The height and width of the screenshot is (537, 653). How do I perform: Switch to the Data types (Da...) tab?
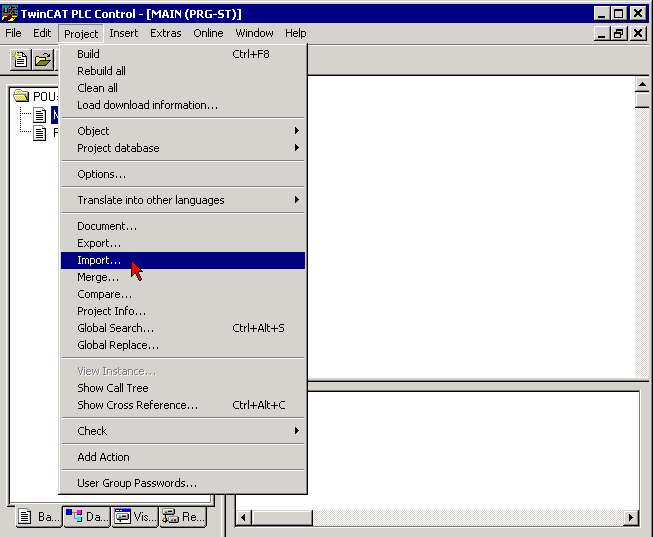pos(87,517)
